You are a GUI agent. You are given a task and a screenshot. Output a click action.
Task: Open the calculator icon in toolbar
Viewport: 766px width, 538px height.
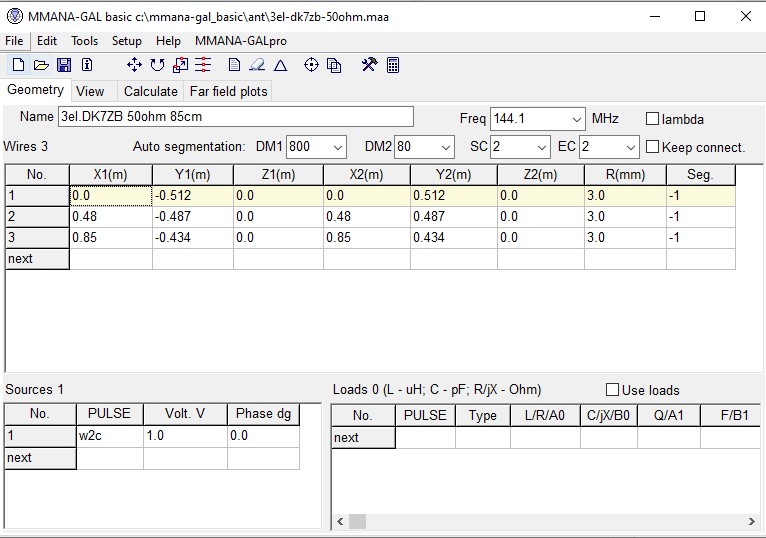click(x=393, y=65)
